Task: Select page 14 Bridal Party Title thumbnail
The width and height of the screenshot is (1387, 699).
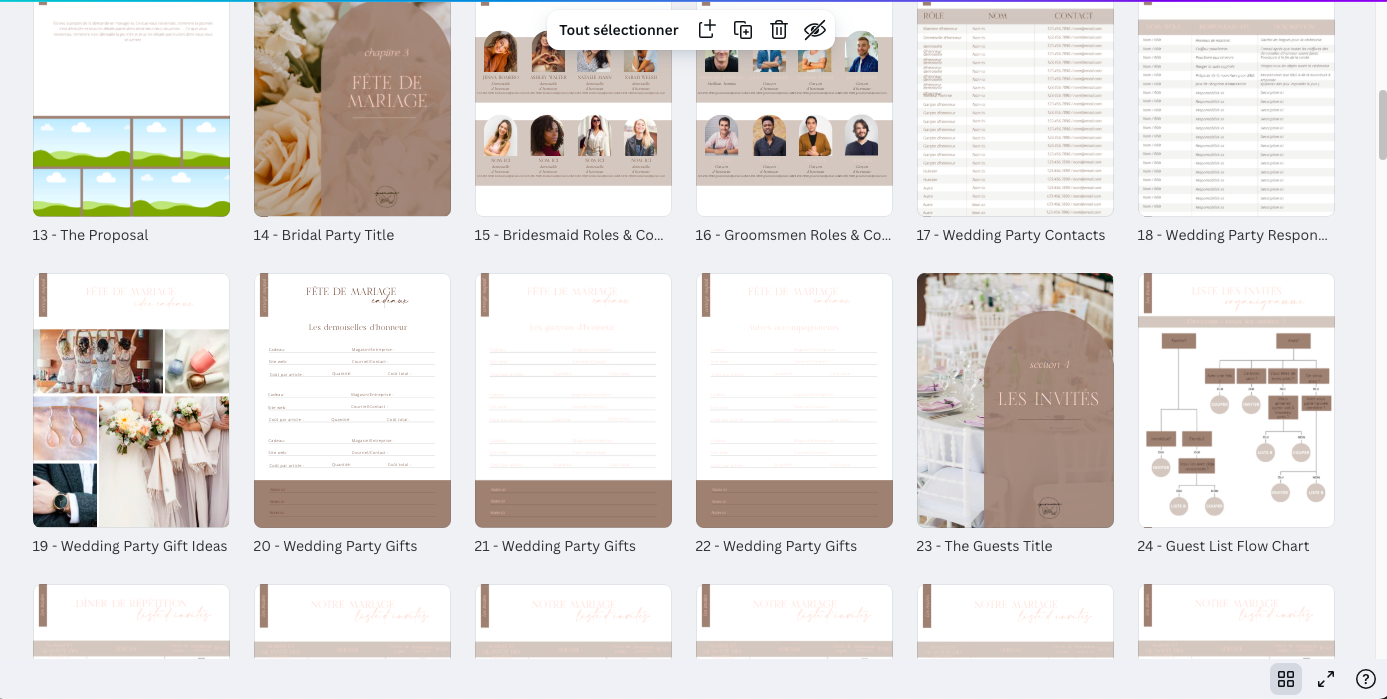Action: click(352, 110)
